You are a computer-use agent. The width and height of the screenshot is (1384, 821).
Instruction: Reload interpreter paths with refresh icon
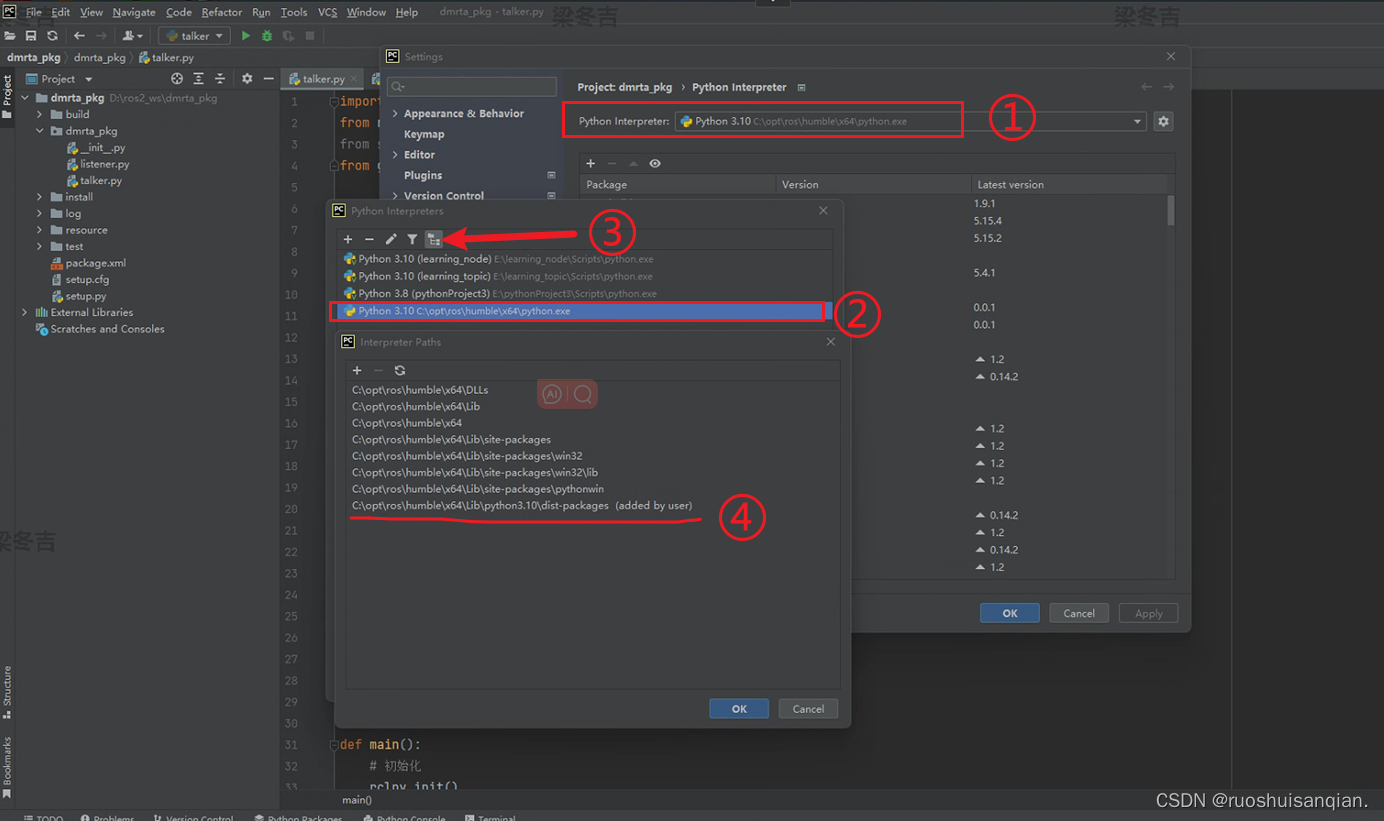pos(398,370)
